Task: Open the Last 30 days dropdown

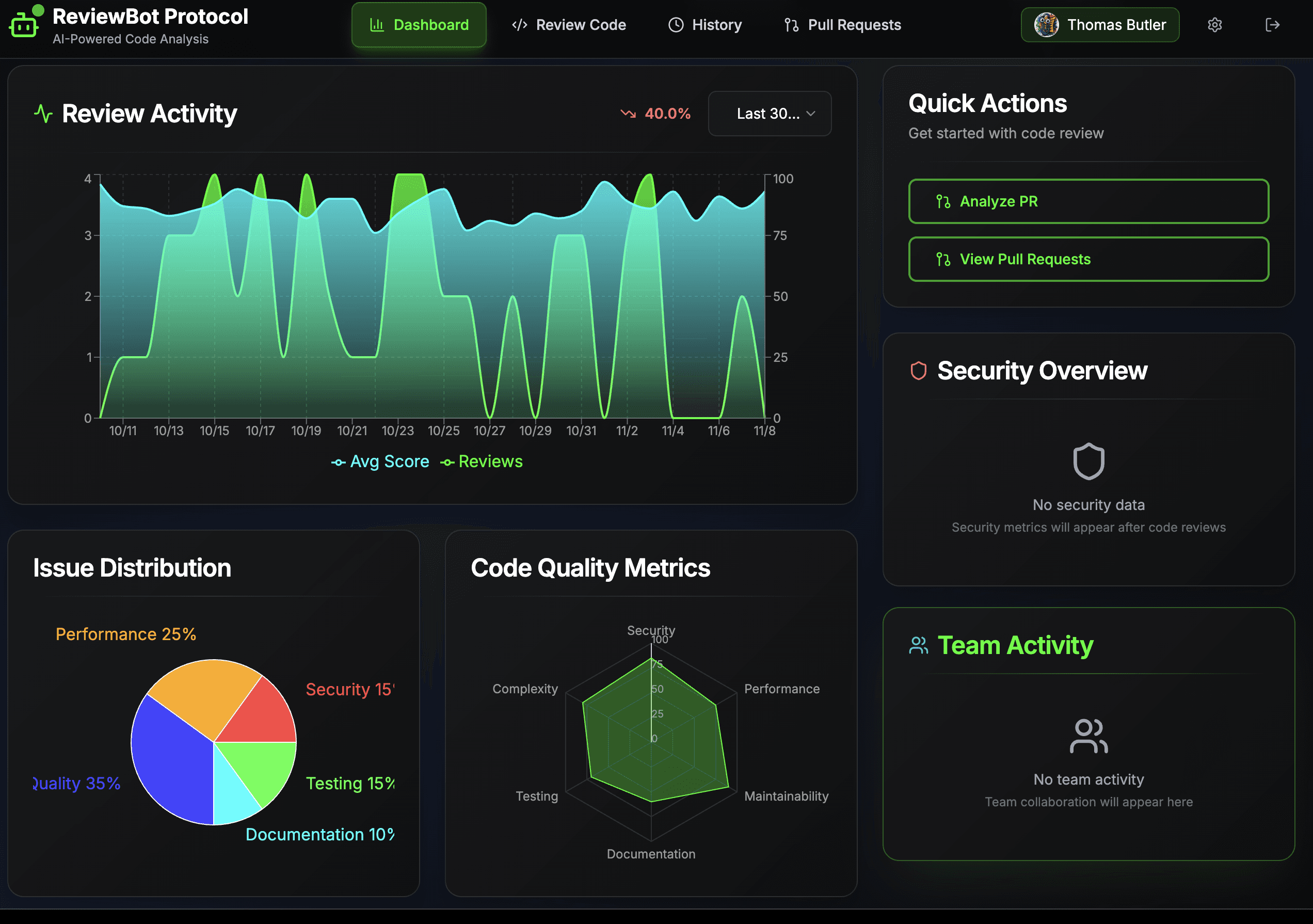Action: point(769,113)
